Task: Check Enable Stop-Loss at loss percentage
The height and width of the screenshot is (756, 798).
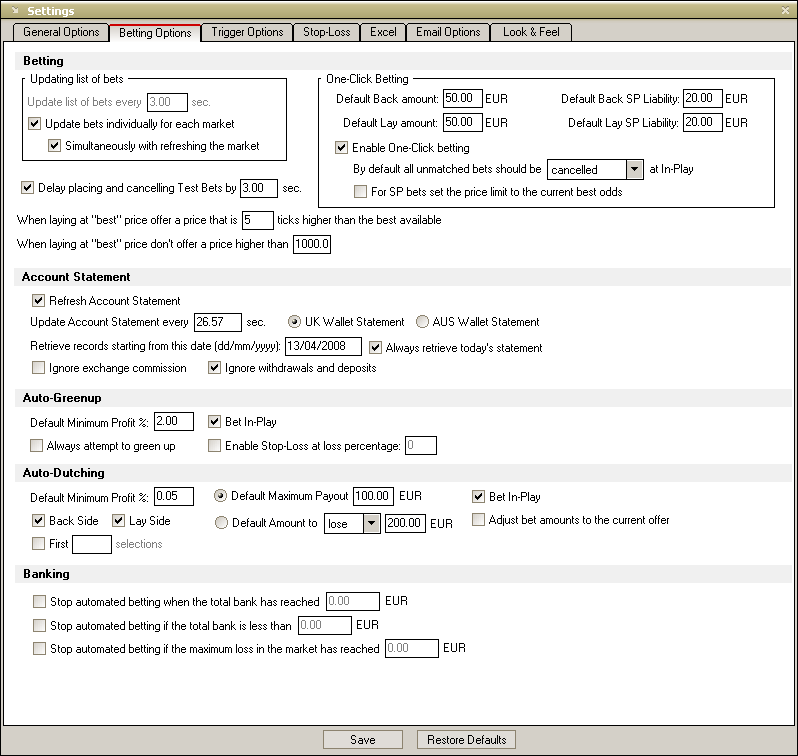Action: 214,446
